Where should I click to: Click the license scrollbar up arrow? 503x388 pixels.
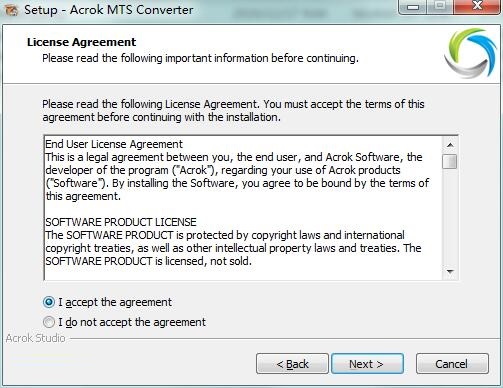[x=450, y=145]
